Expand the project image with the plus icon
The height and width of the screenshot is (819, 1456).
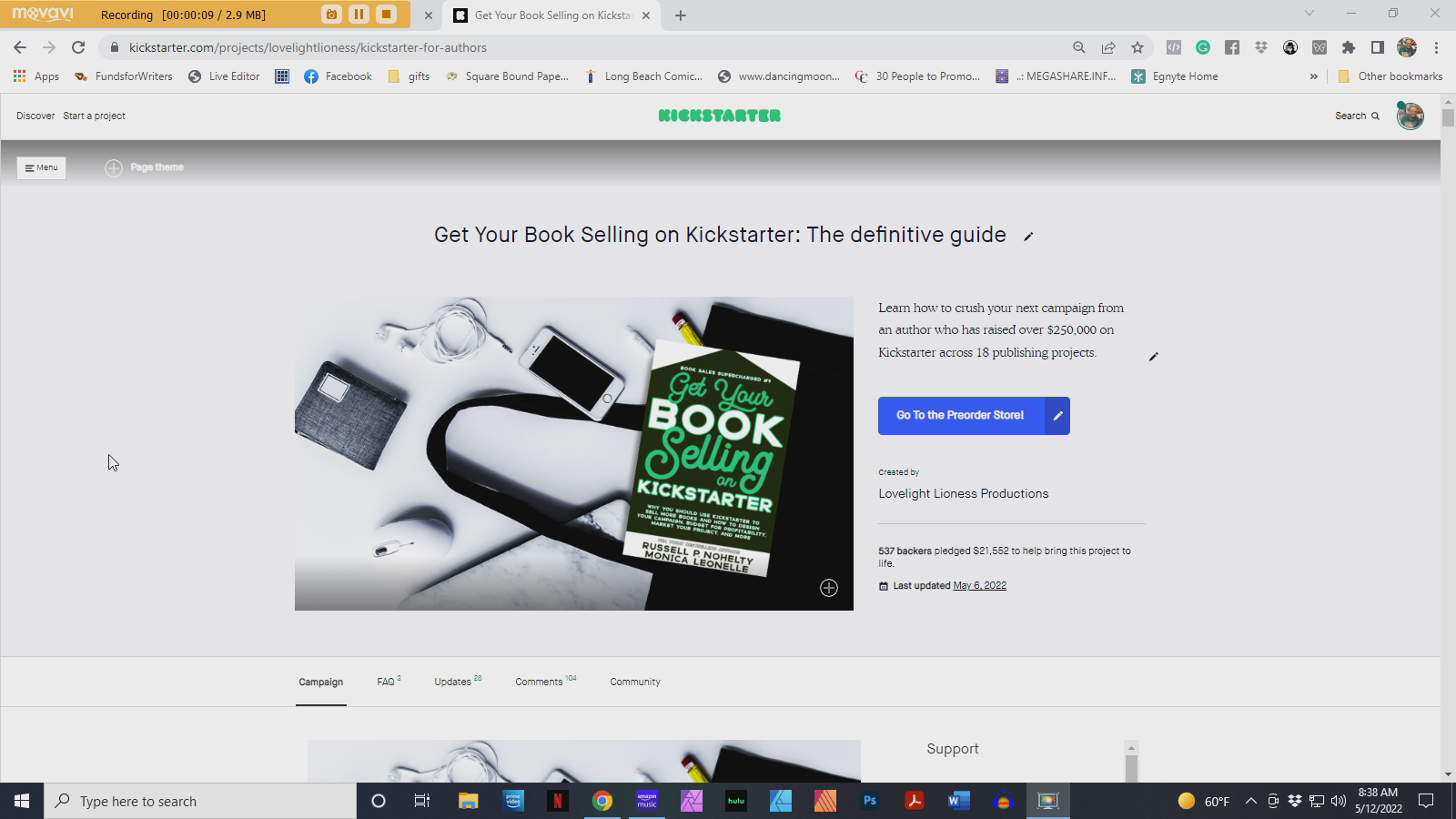pyautogui.click(x=828, y=588)
